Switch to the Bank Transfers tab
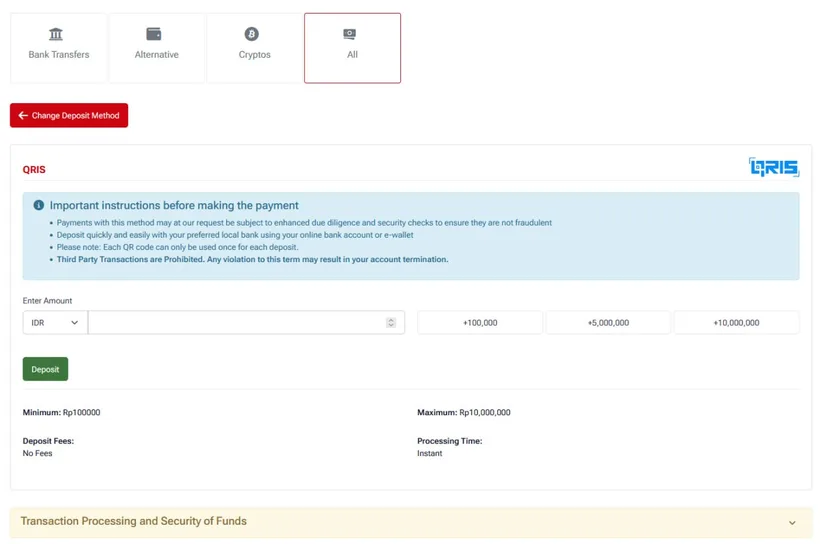The width and height of the screenshot is (820, 544). [x=59, y=48]
